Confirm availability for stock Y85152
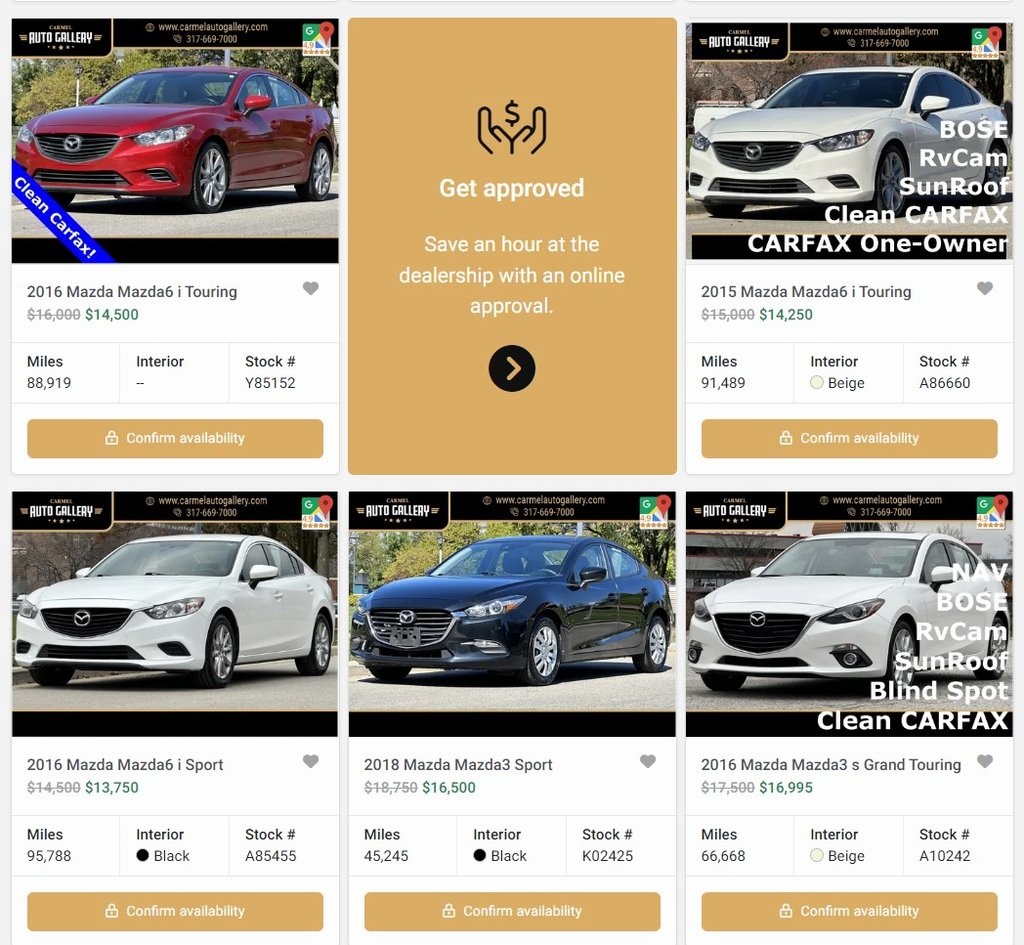 tap(175, 438)
